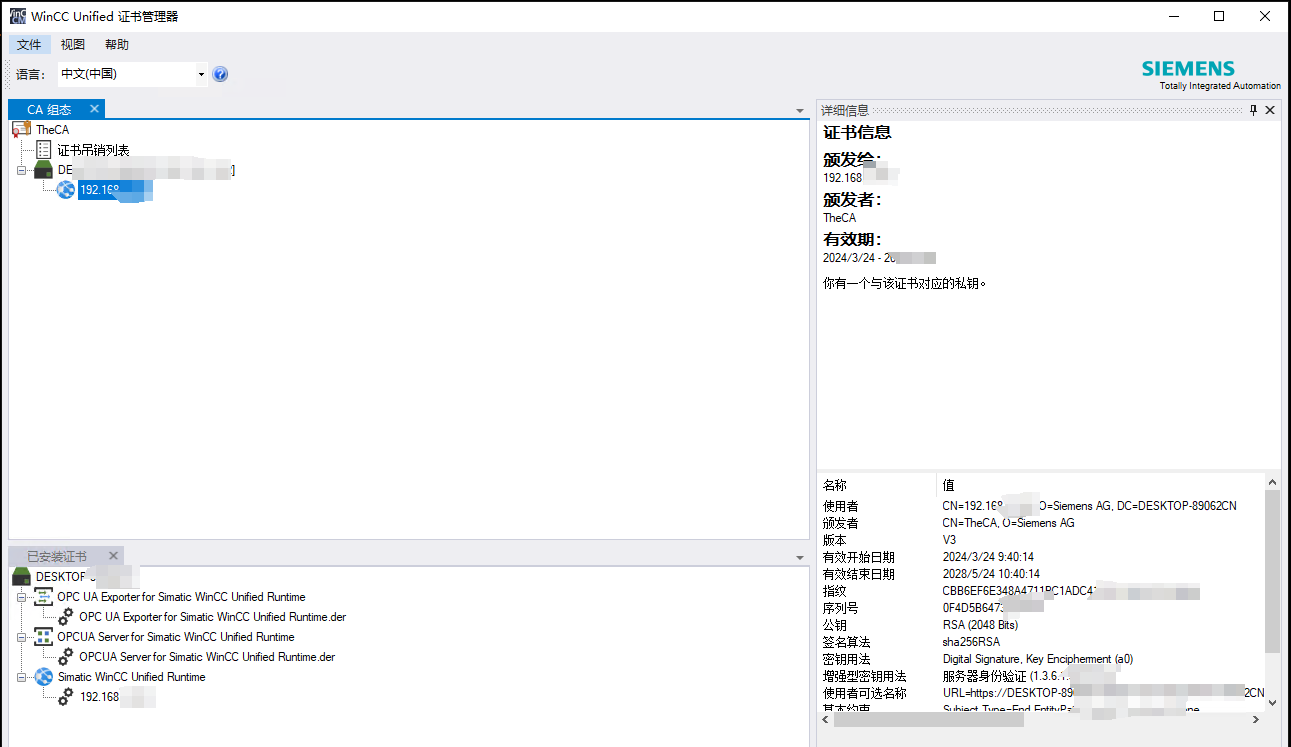
Task: Collapse the OPCUA Server node
Action: pyautogui.click(x=21, y=637)
